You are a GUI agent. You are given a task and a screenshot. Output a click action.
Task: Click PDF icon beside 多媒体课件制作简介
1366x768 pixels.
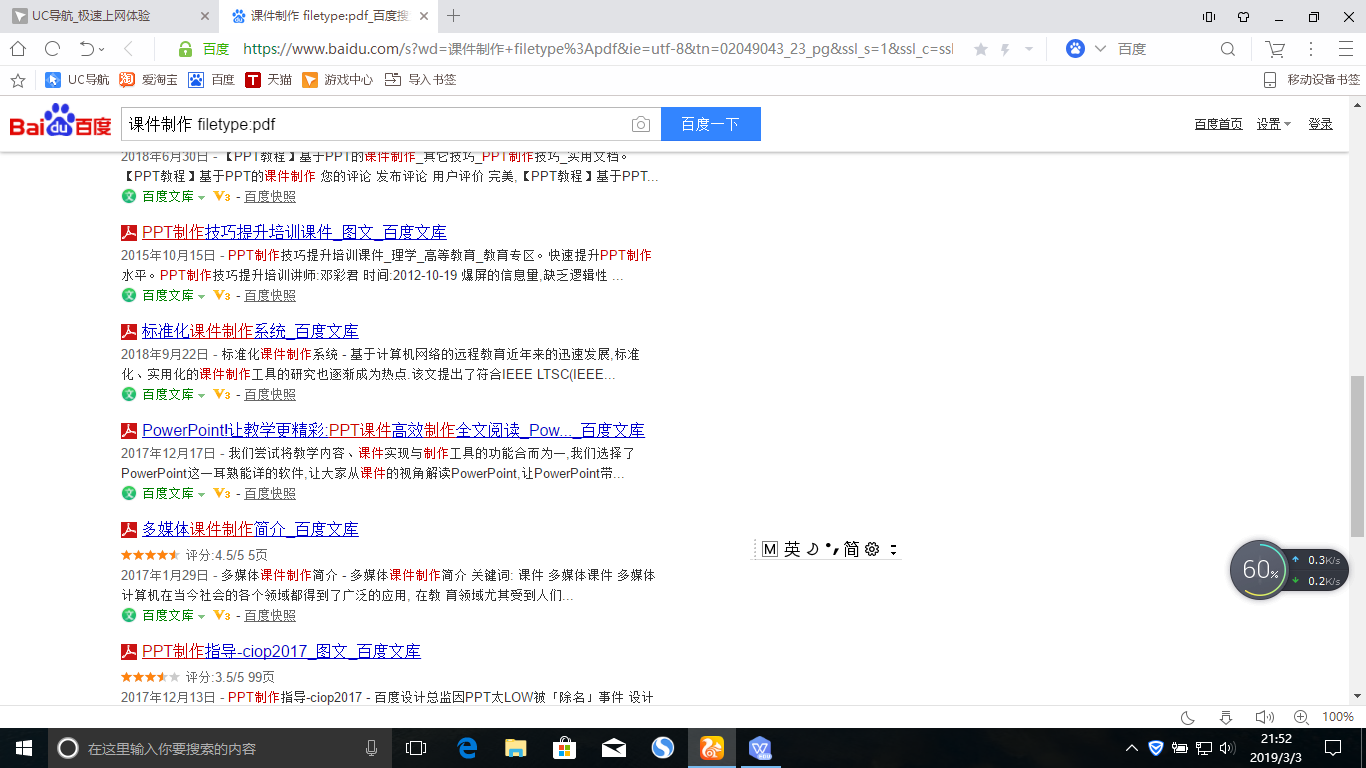click(129, 529)
